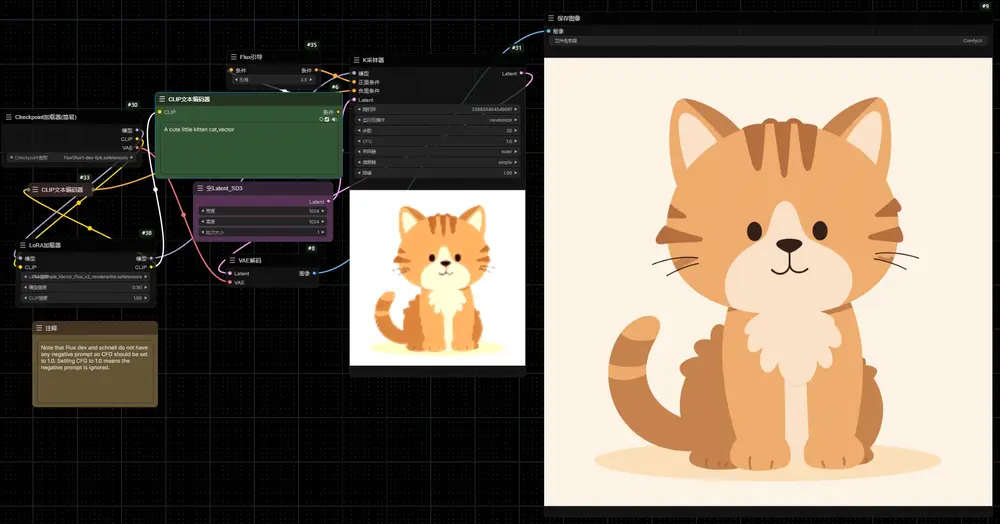Click the small circle icon in green CLIP node
1000x524 pixels.
point(321,119)
